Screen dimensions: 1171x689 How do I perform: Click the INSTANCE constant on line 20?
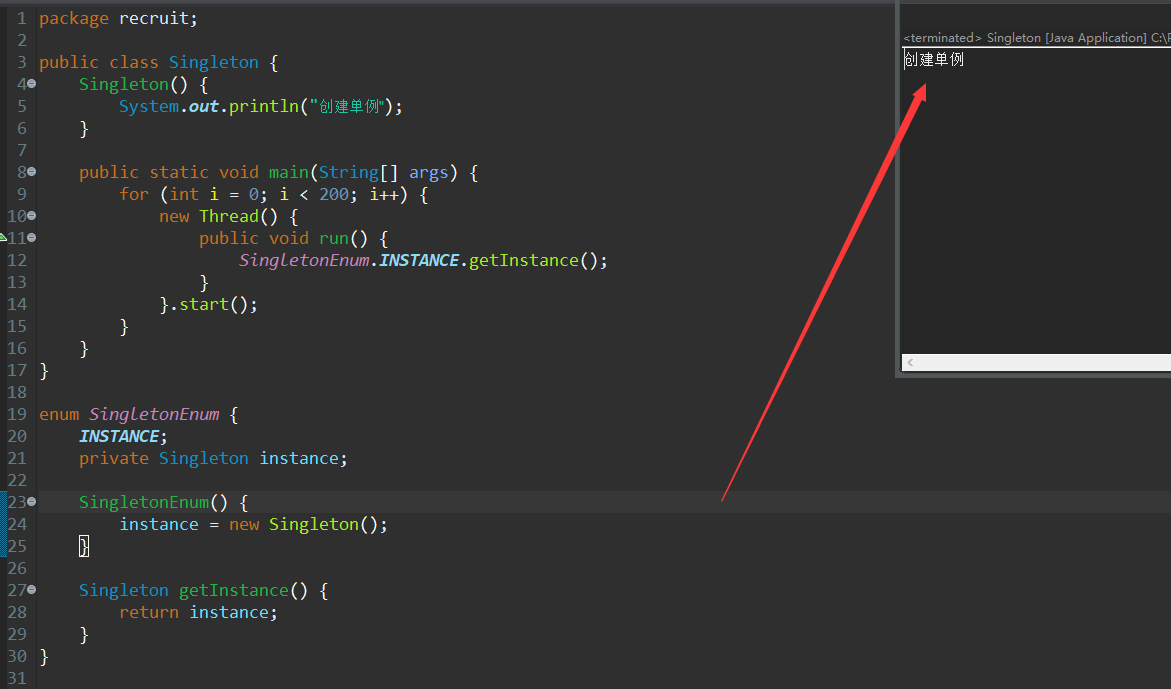pos(119,437)
